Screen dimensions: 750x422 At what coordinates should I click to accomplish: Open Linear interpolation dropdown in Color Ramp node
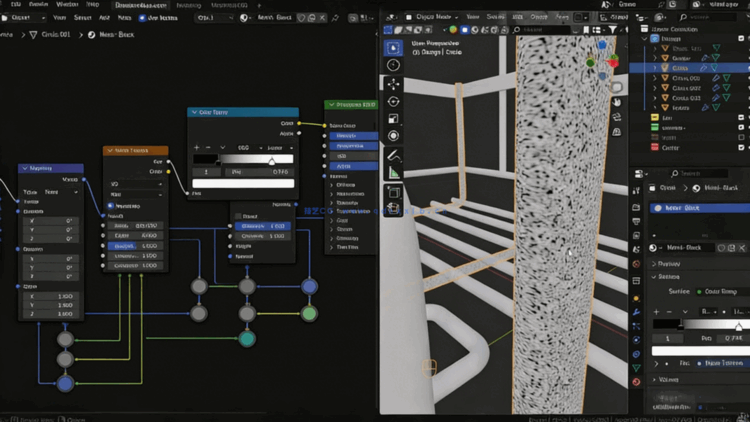(x=280, y=148)
